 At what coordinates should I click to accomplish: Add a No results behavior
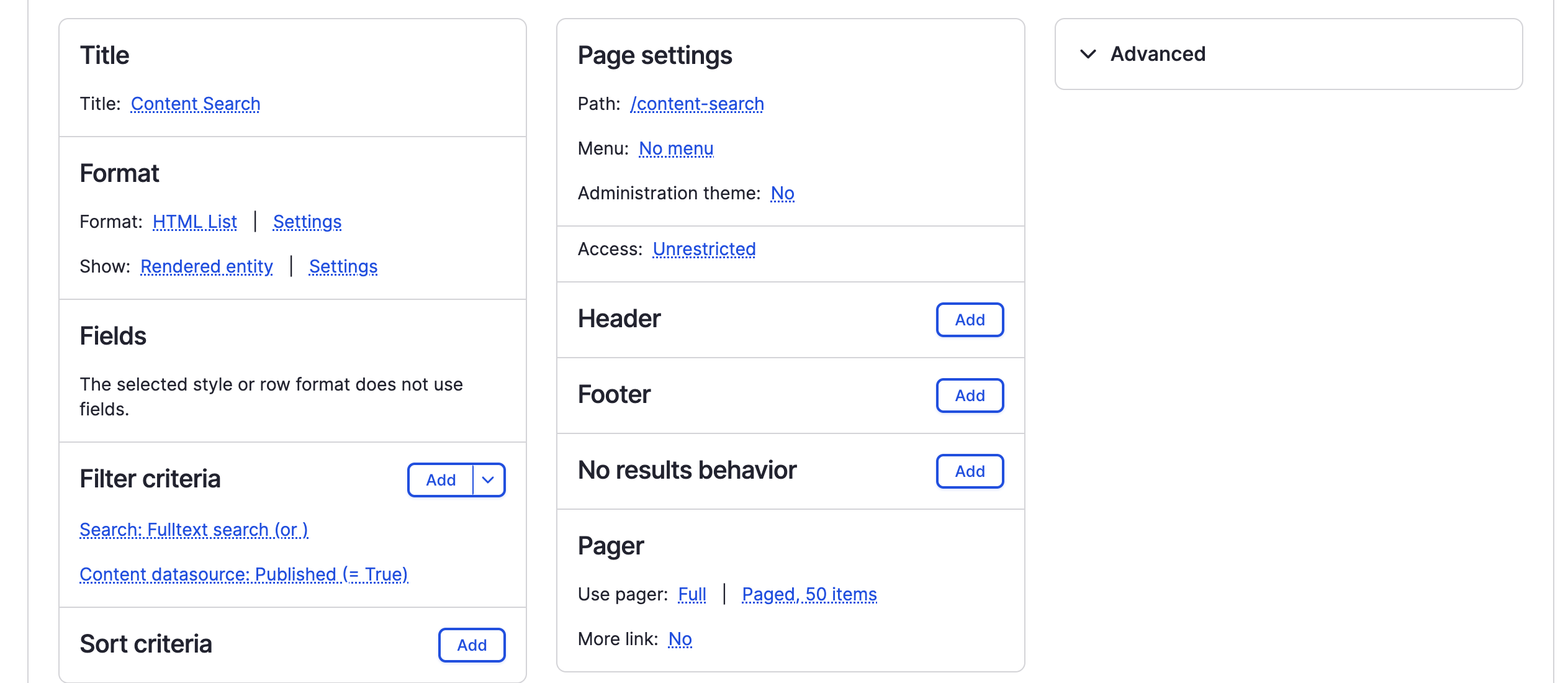coord(969,471)
